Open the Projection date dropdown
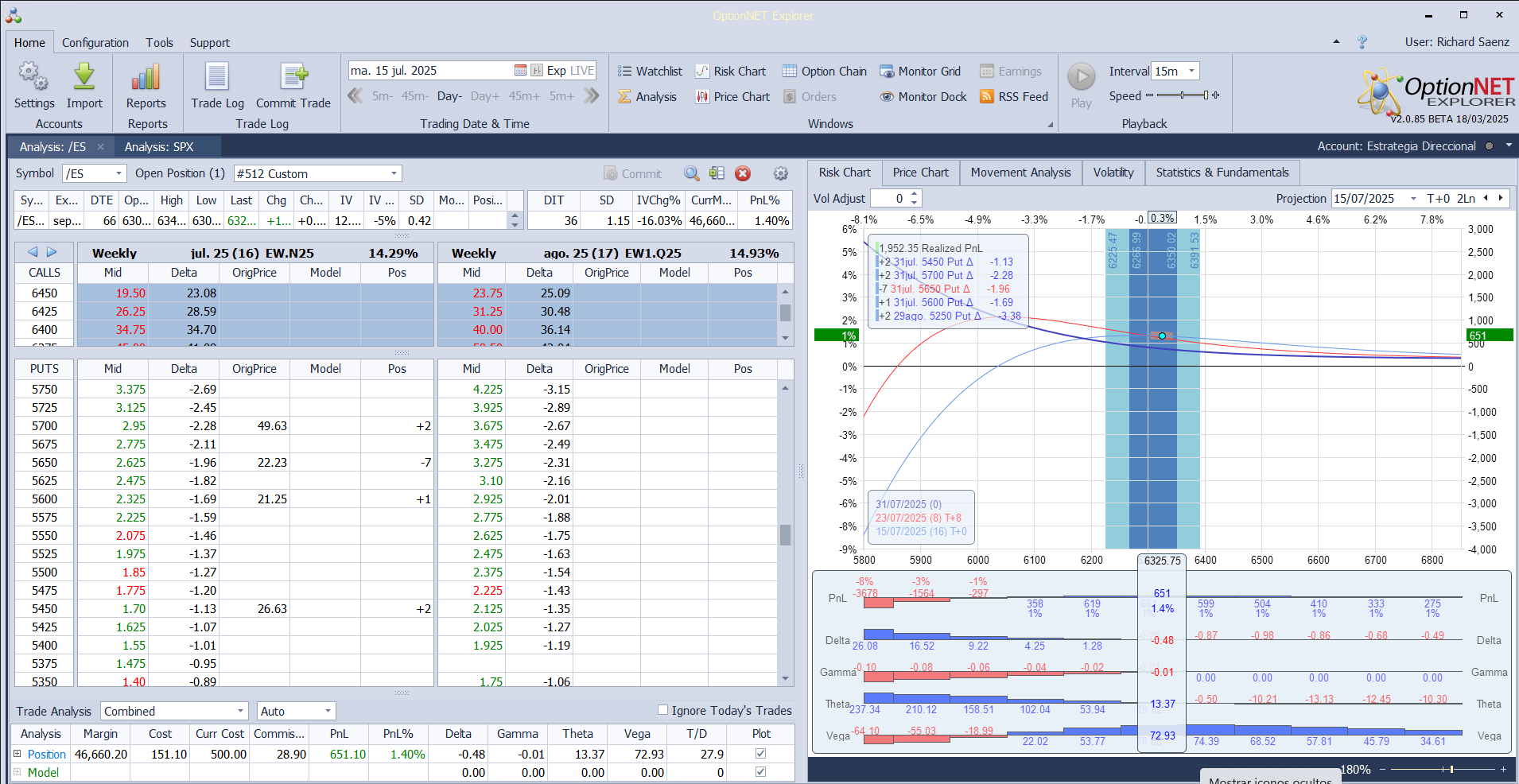 1413,199
